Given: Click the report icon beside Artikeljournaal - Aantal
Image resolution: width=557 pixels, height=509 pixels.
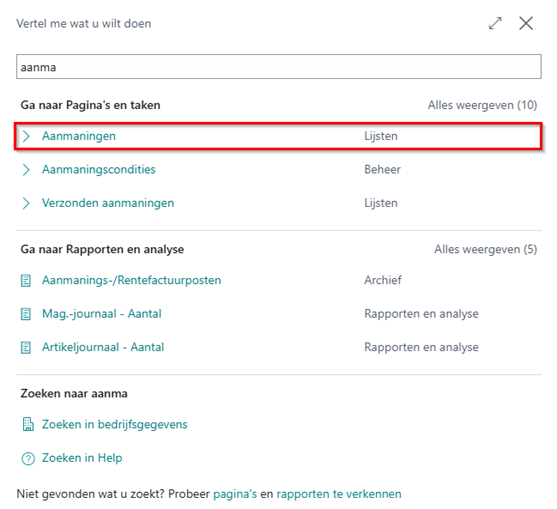Looking at the screenshot, I should (26, 347).
